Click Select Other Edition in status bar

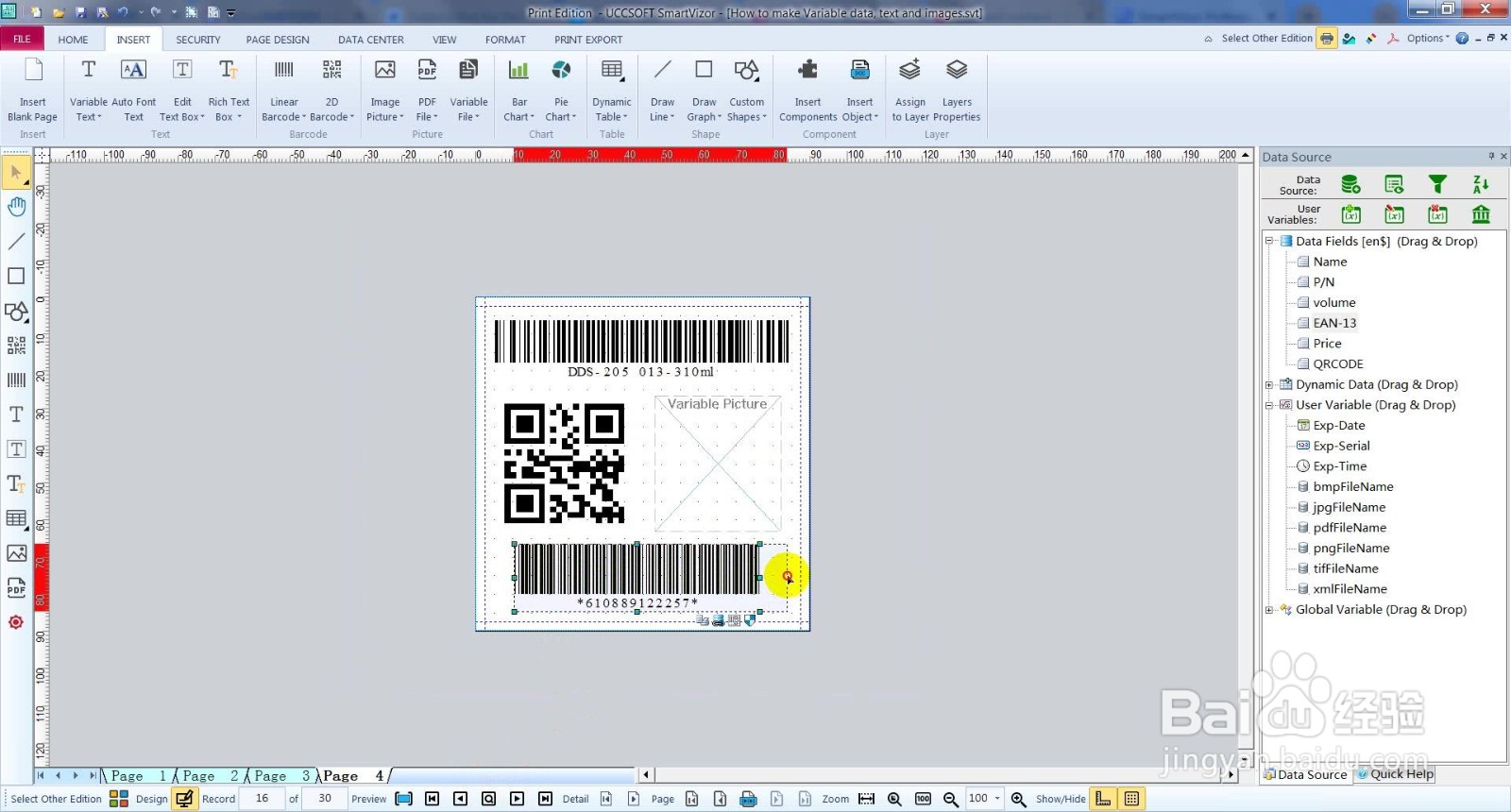56,799
